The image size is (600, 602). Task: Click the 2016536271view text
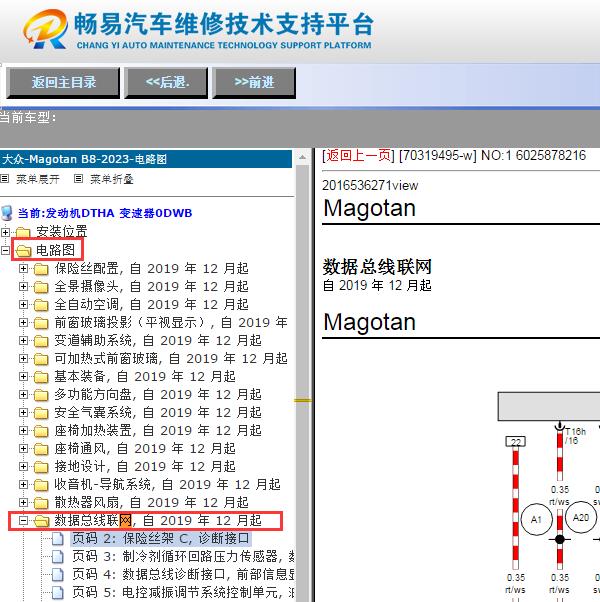pos(370,186)
